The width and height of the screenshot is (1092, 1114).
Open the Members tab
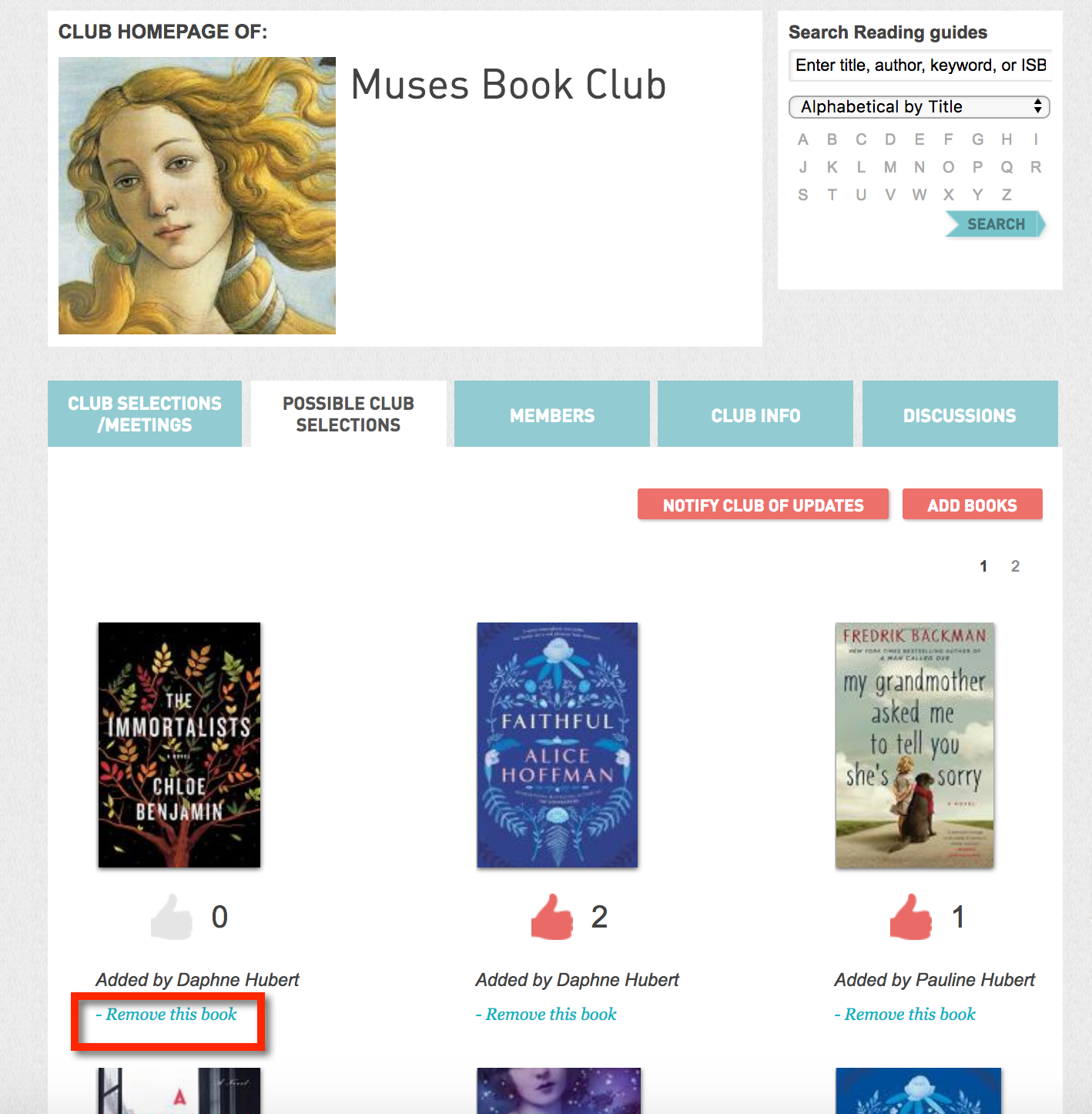tap(552, 414)
